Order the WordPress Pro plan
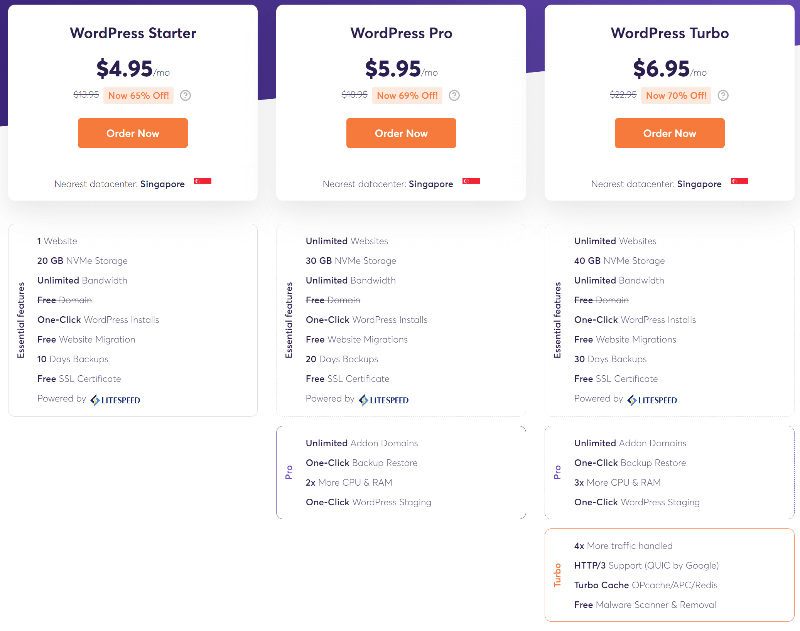This screenshot has height=631, width=800. tap(401, 133)
